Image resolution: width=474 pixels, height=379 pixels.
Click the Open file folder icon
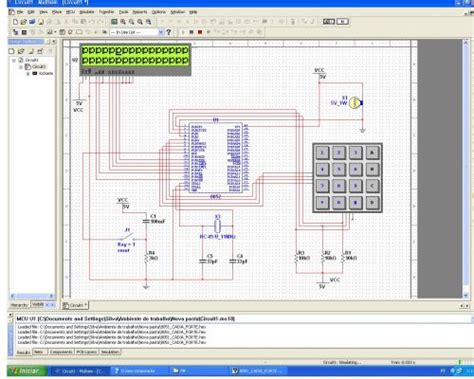23,22
